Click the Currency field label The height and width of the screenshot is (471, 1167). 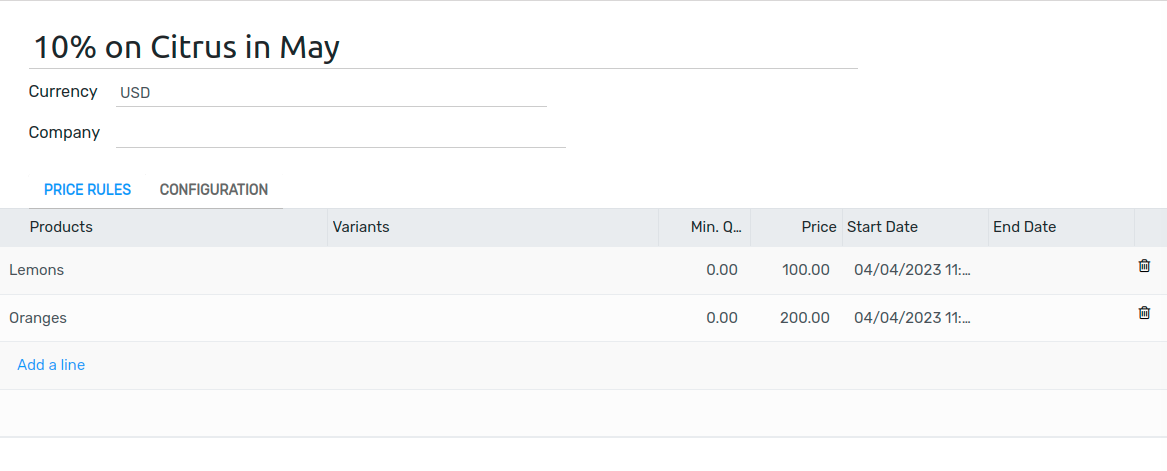[x=63, y=92]
